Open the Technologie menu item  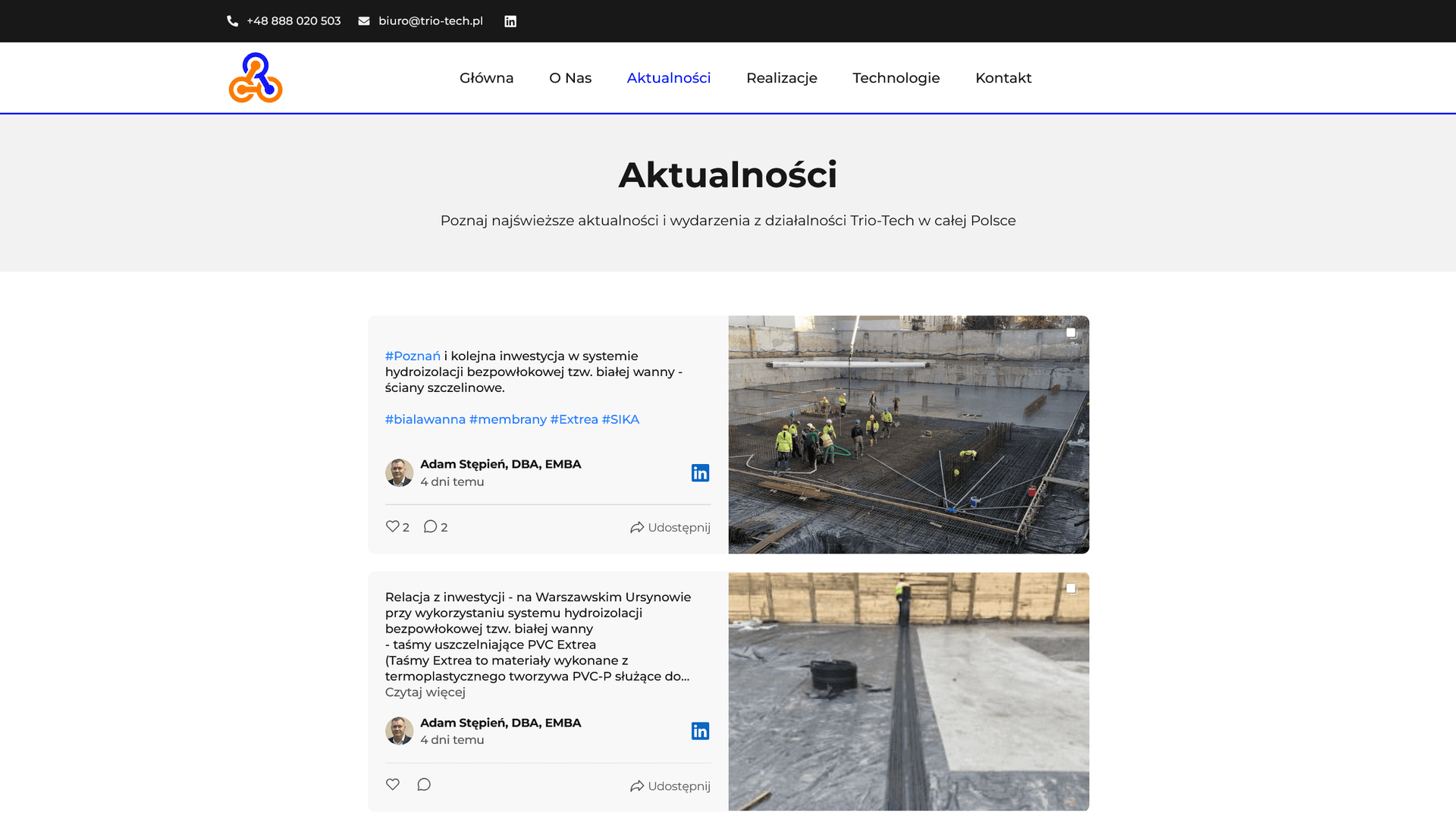(x=896, y=78)
